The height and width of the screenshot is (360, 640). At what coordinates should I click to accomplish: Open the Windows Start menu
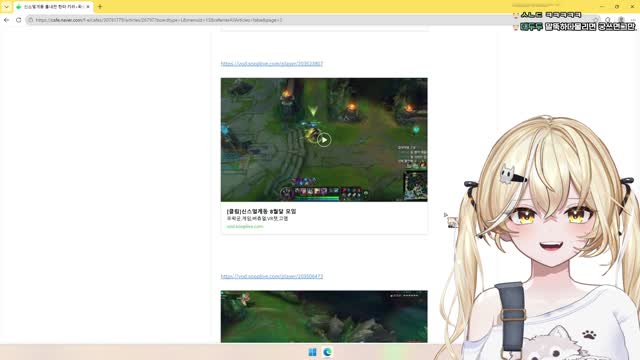(x=312, y=352)
